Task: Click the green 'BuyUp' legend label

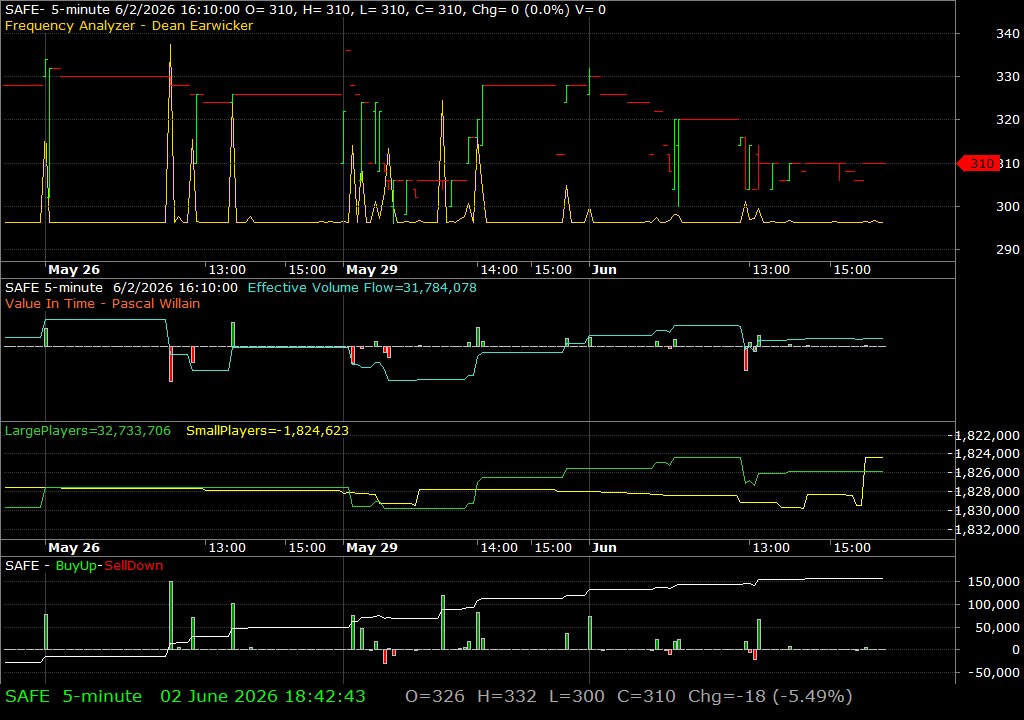Action: click(76, 565)
